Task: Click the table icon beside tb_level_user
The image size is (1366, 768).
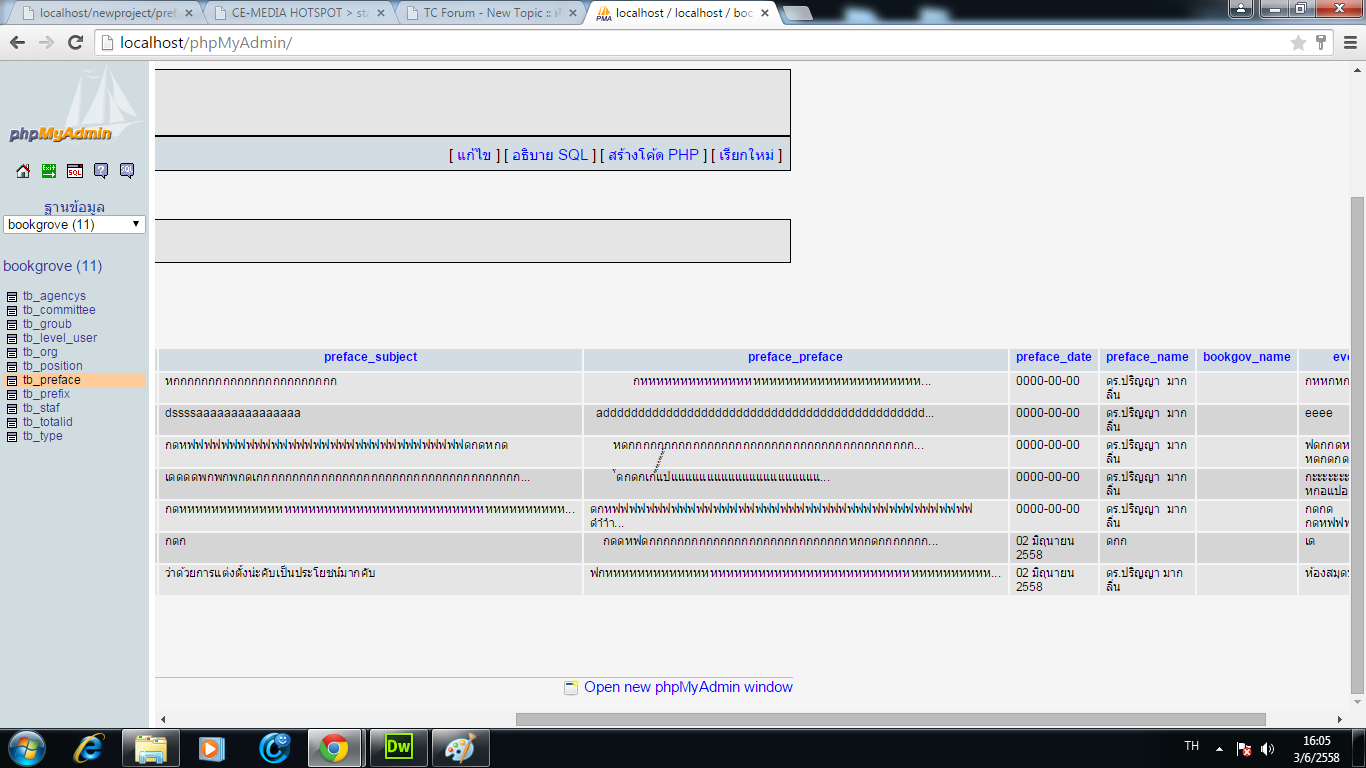Action: (12, 339)
